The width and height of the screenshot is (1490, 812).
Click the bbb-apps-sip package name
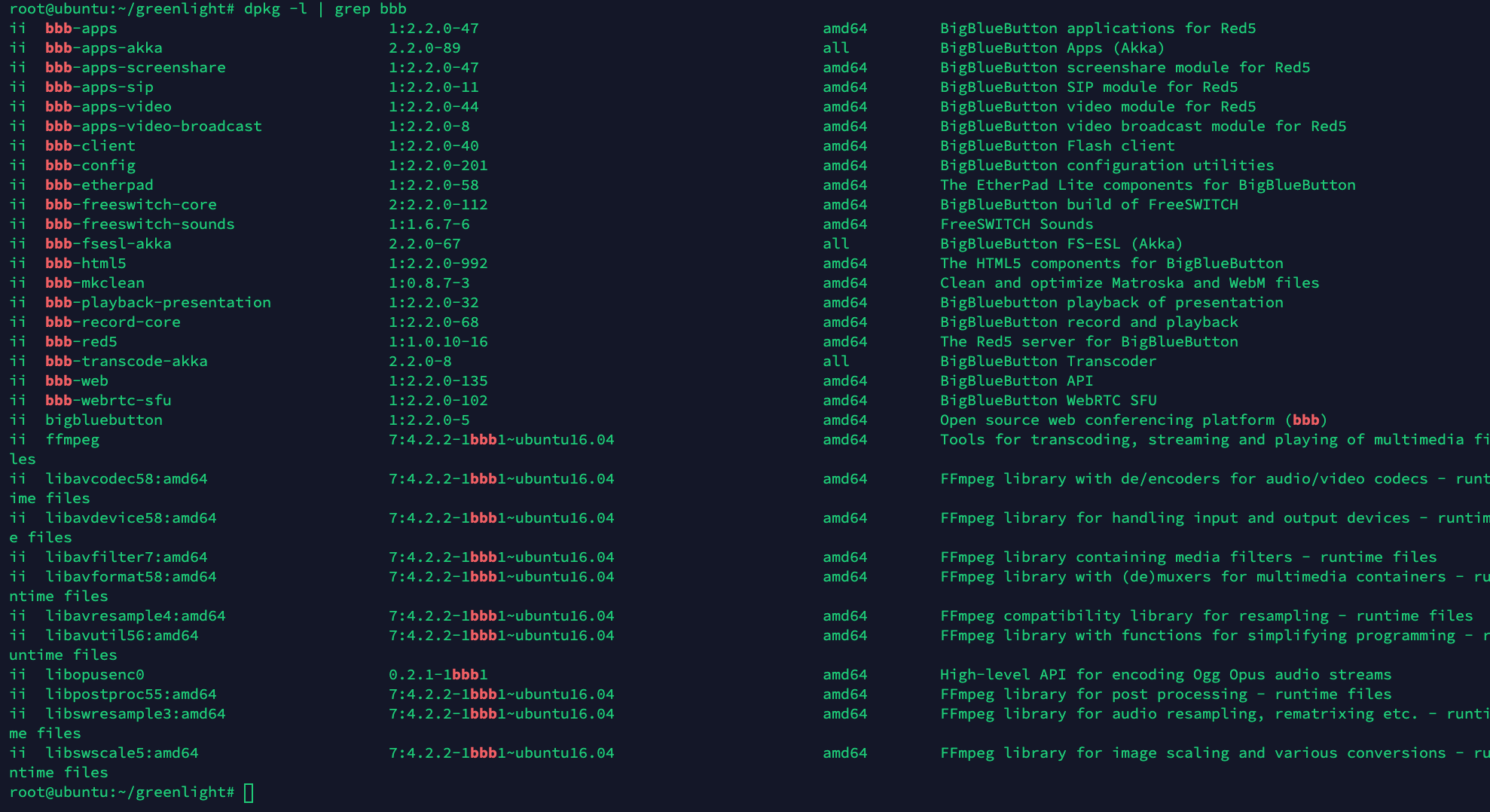point(99,87)
